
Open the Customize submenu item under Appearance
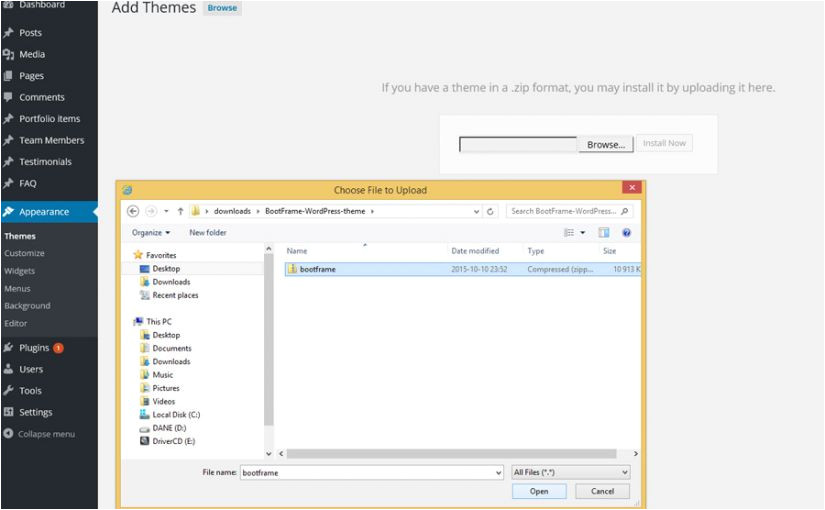tap(24, 254)
